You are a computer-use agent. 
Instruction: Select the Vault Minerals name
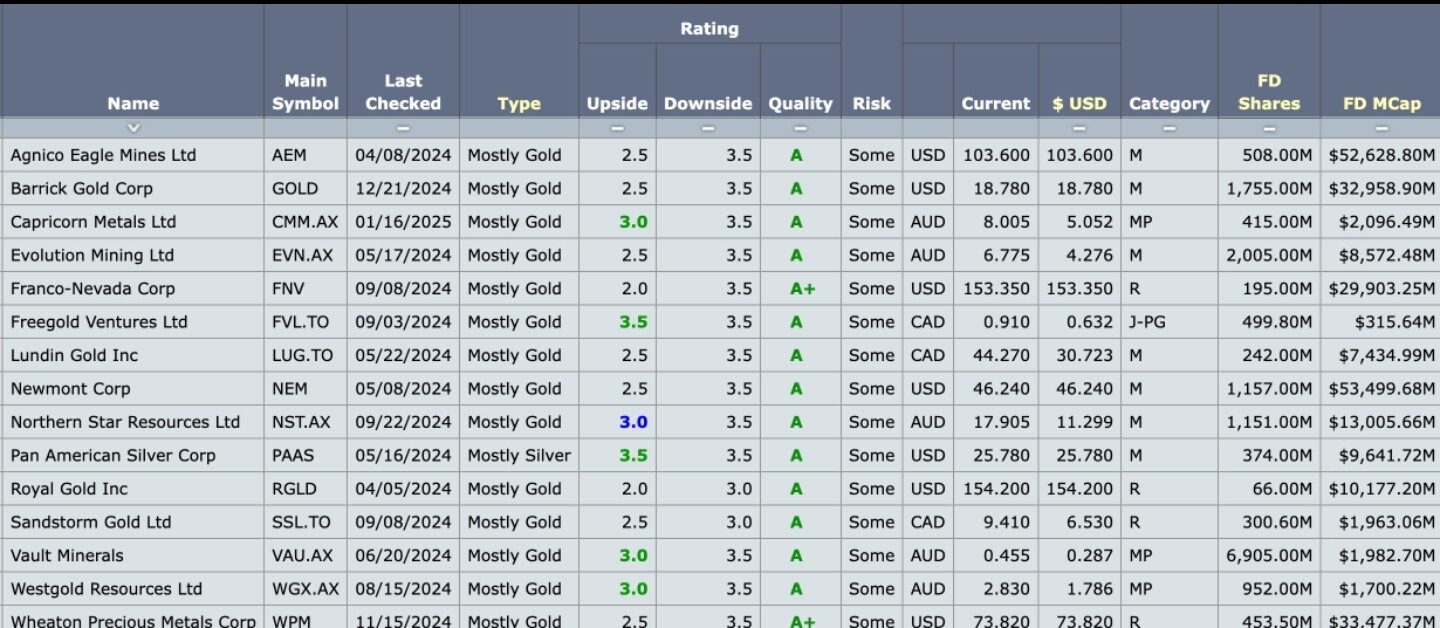point(67,555)
